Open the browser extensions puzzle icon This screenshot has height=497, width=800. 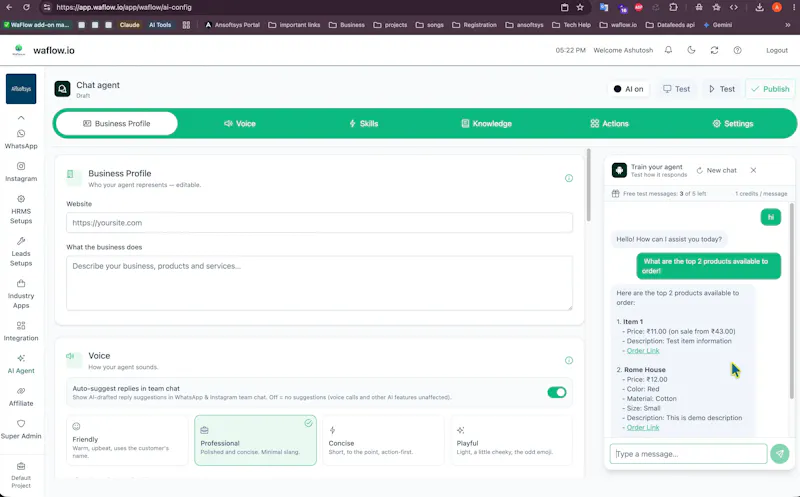click(673, 7)
